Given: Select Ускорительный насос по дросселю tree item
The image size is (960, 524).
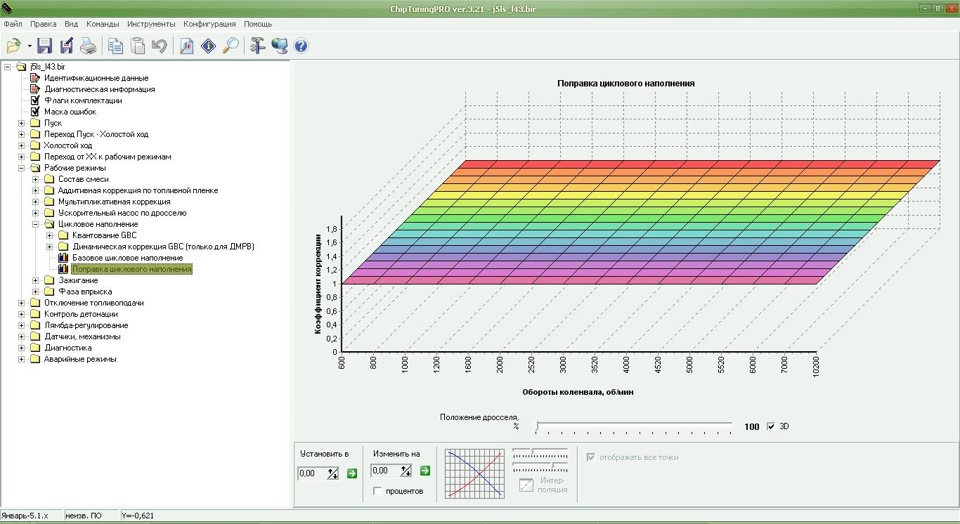Looking at the screenshot, I should (122, 213).
